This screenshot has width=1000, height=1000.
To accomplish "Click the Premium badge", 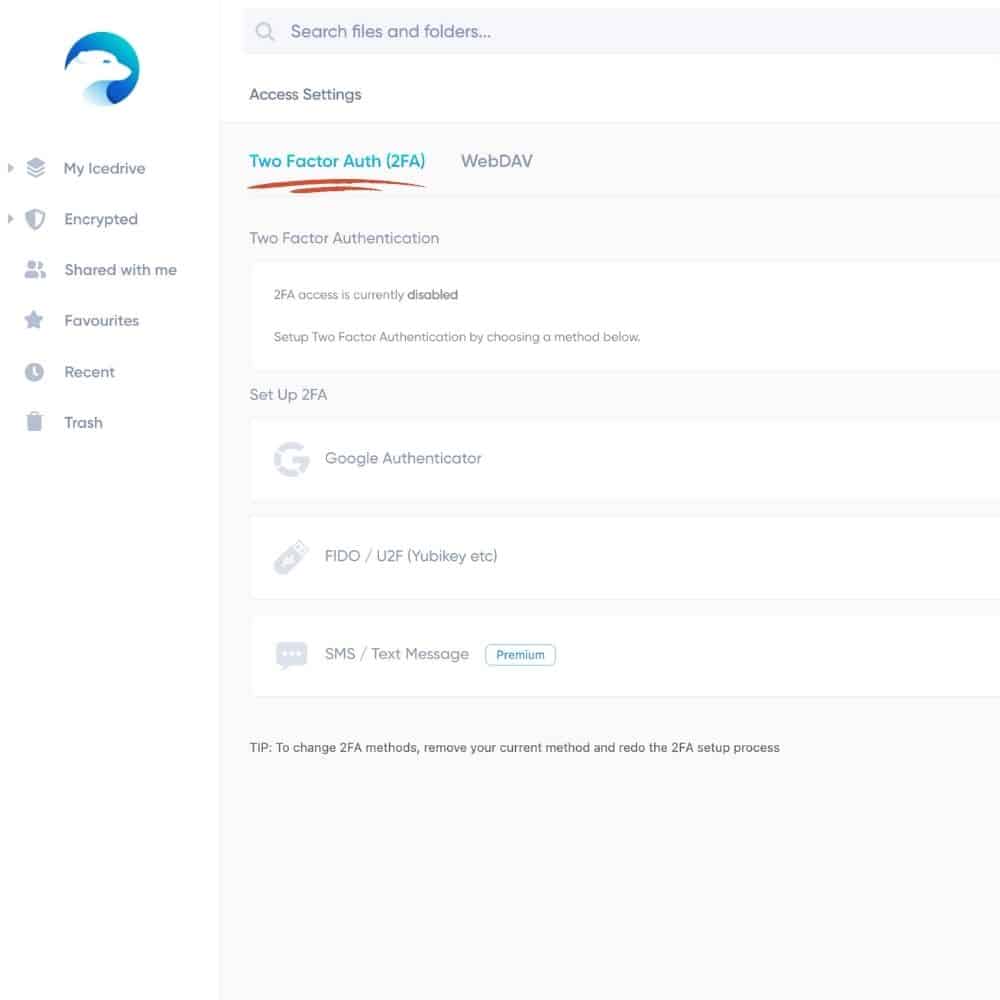I will pyautogui.click(x=520, y=655).
